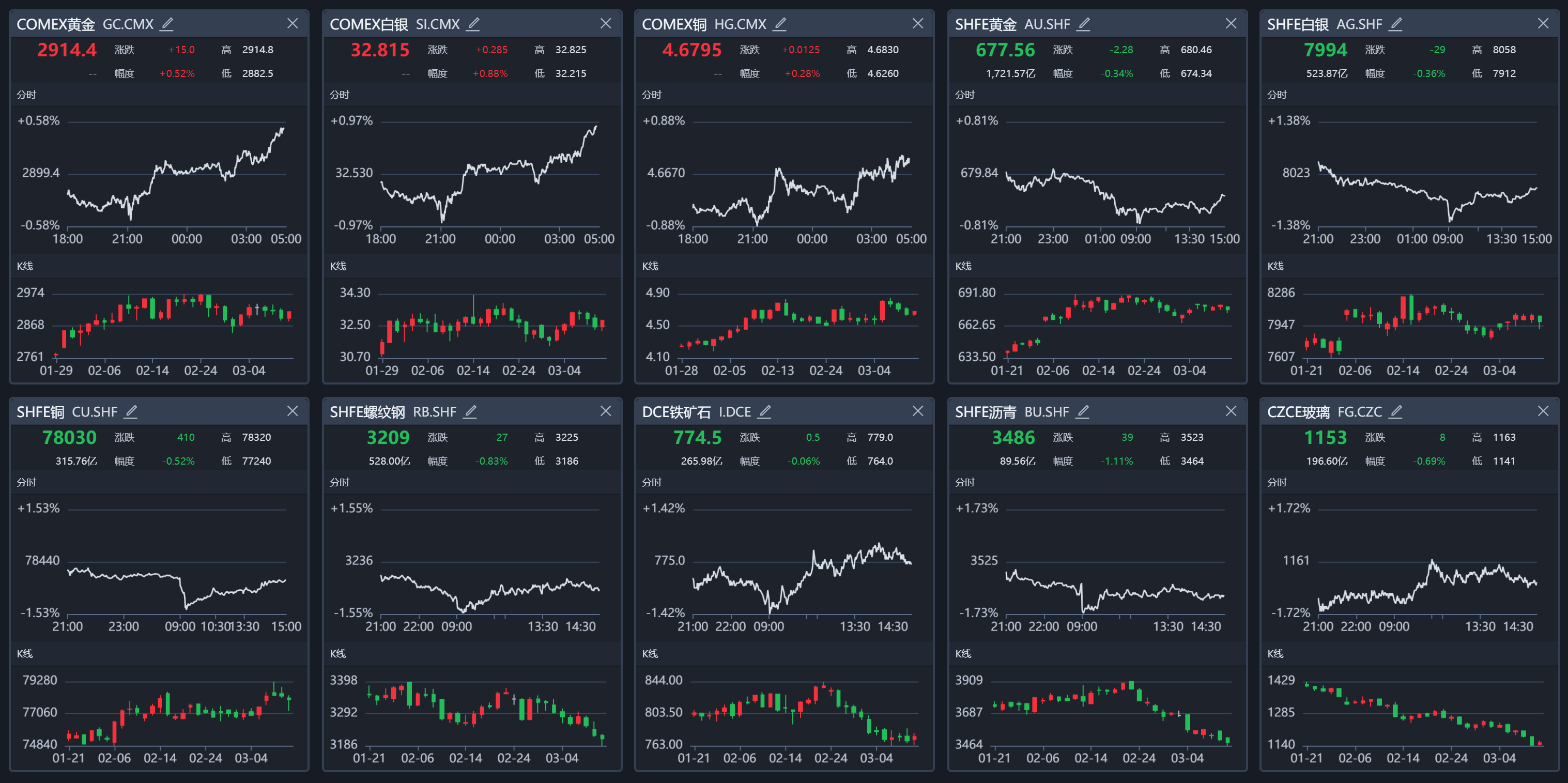This screenshot has width=1568, height=783.
Task: Click the K线 label in SHFE螺纹钢 panel
Action: tap(338, 653)
